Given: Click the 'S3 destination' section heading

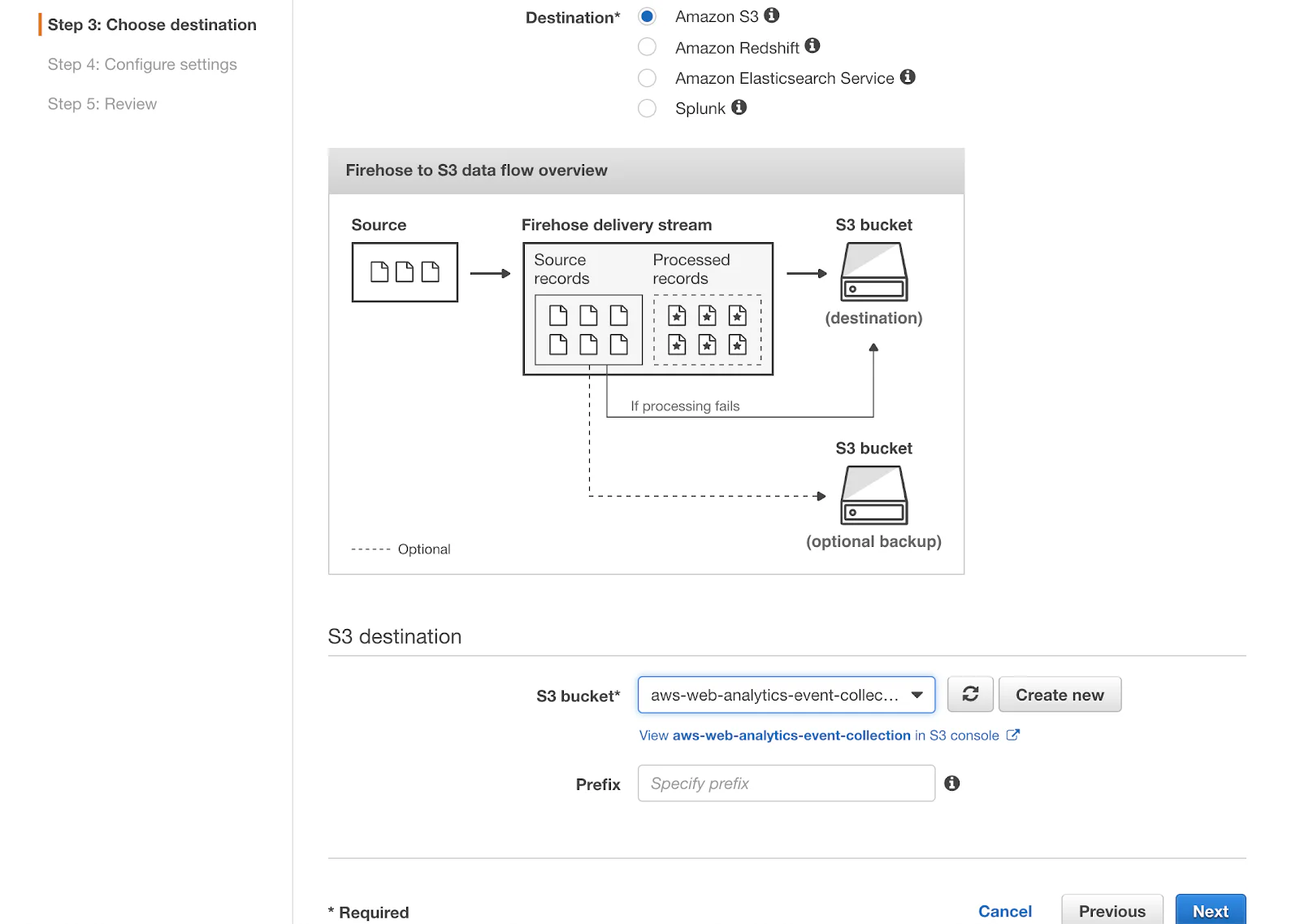Looking at the screenshot, I should [395, 636].
